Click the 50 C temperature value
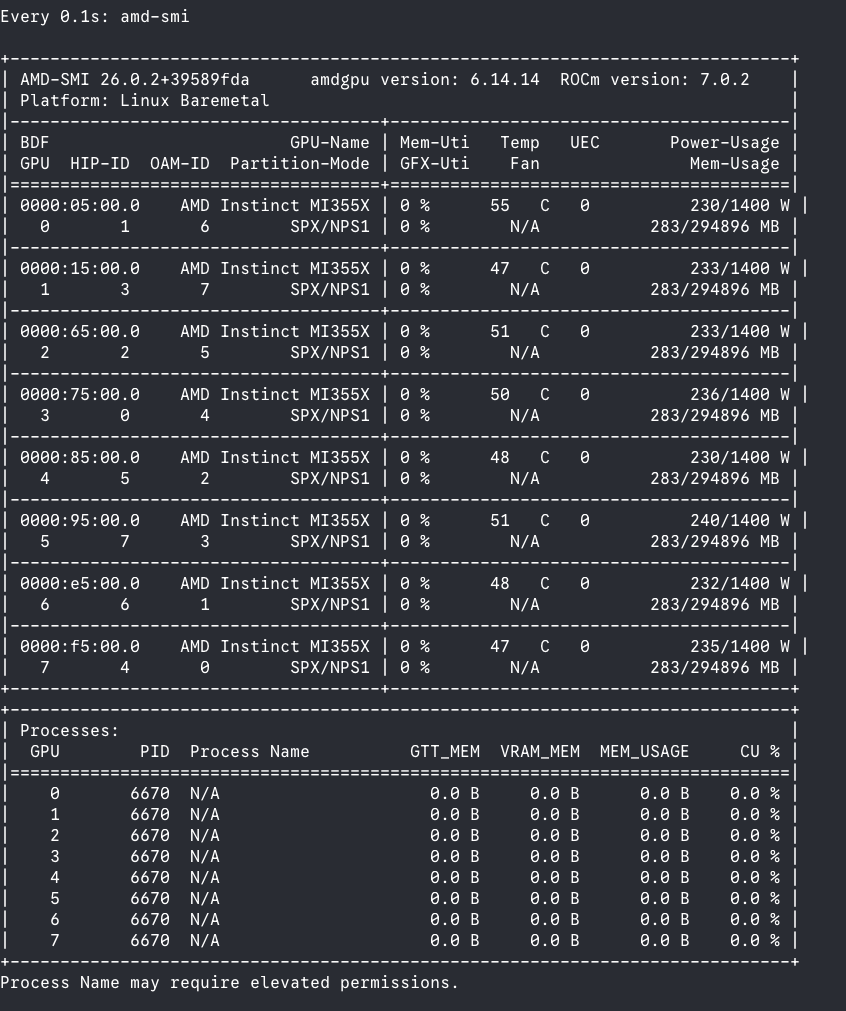The width and height of the screenshot is (846, 1011). (520, 395)
